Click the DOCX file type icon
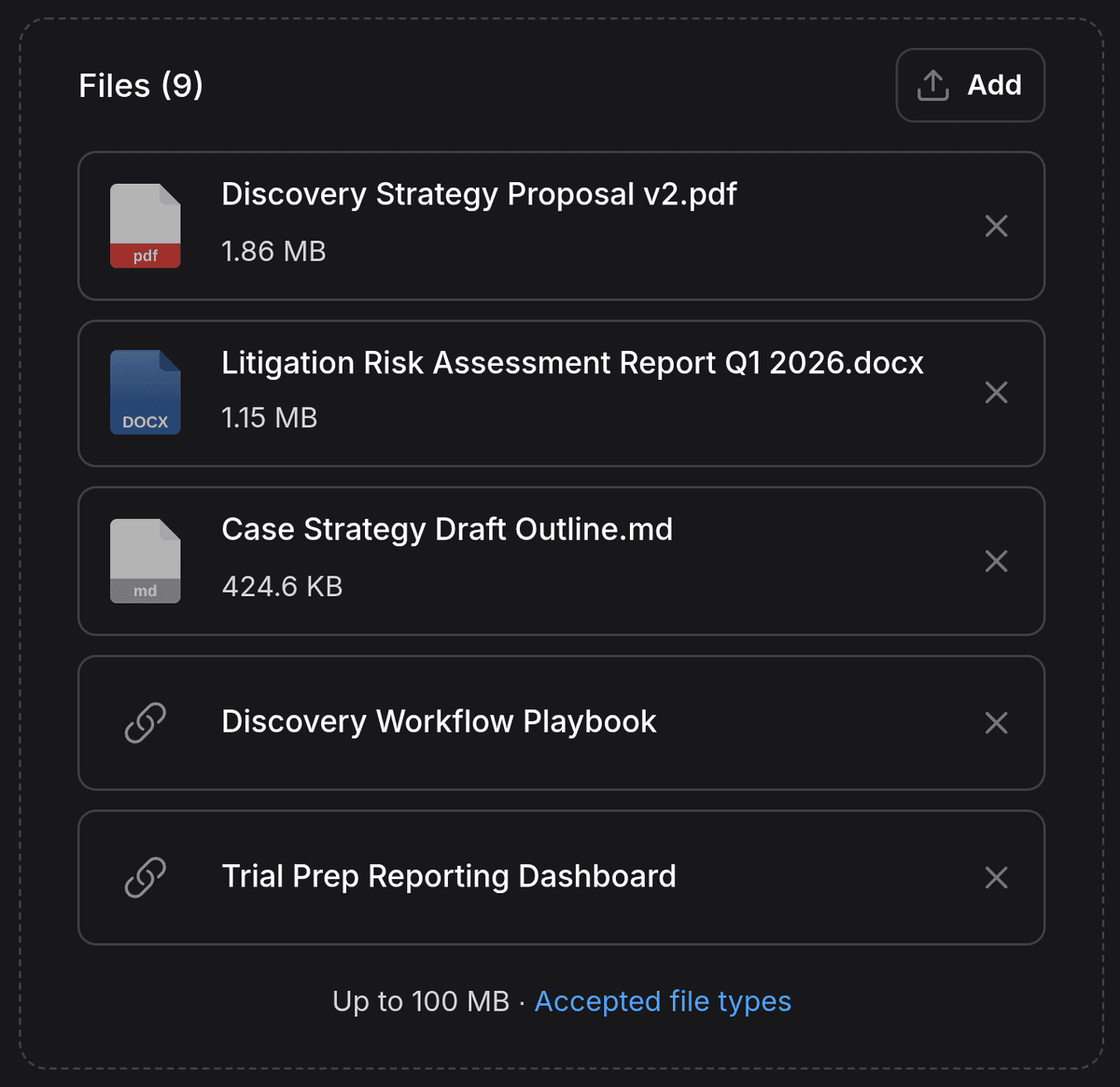The image size is (1120, 1087). 146,393
